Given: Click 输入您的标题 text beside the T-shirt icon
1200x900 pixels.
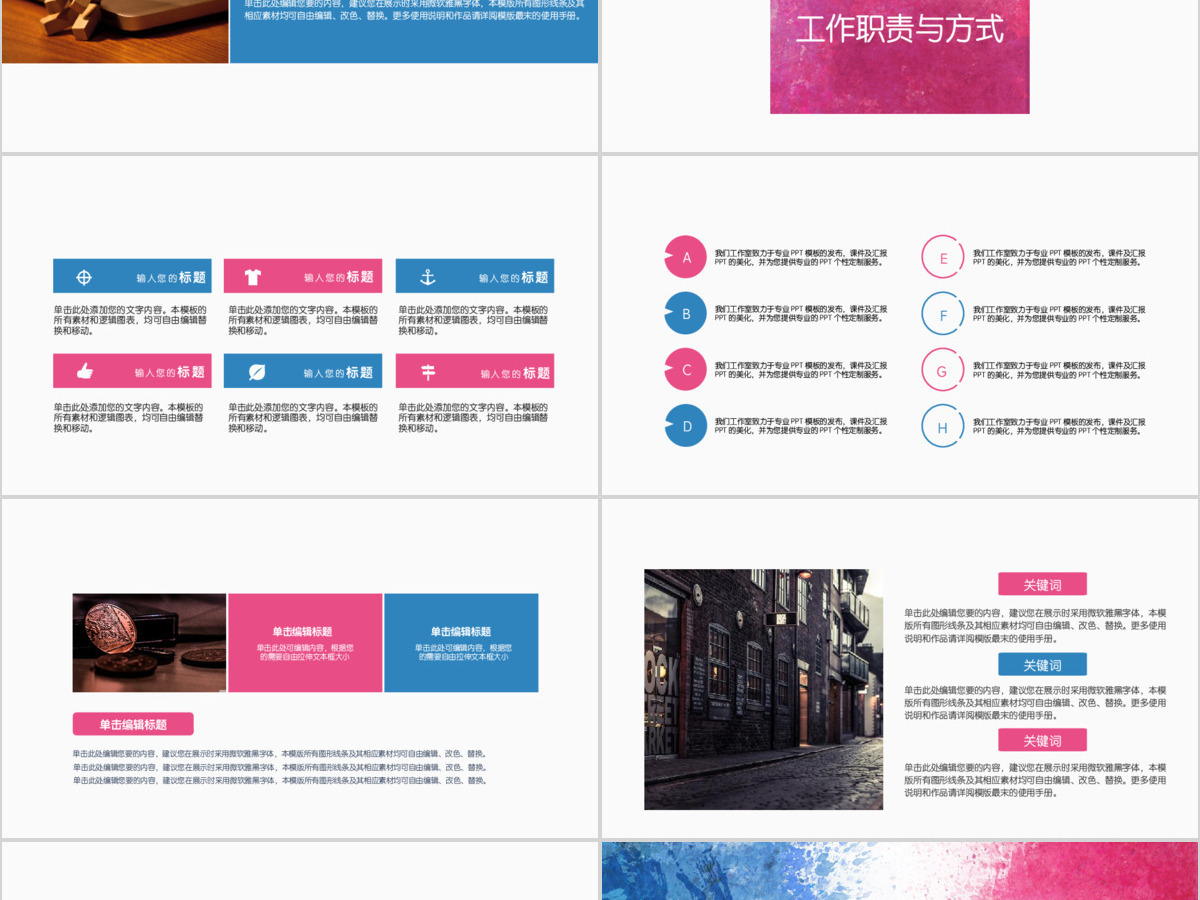Looking at the screenshot, I should 339,277.
